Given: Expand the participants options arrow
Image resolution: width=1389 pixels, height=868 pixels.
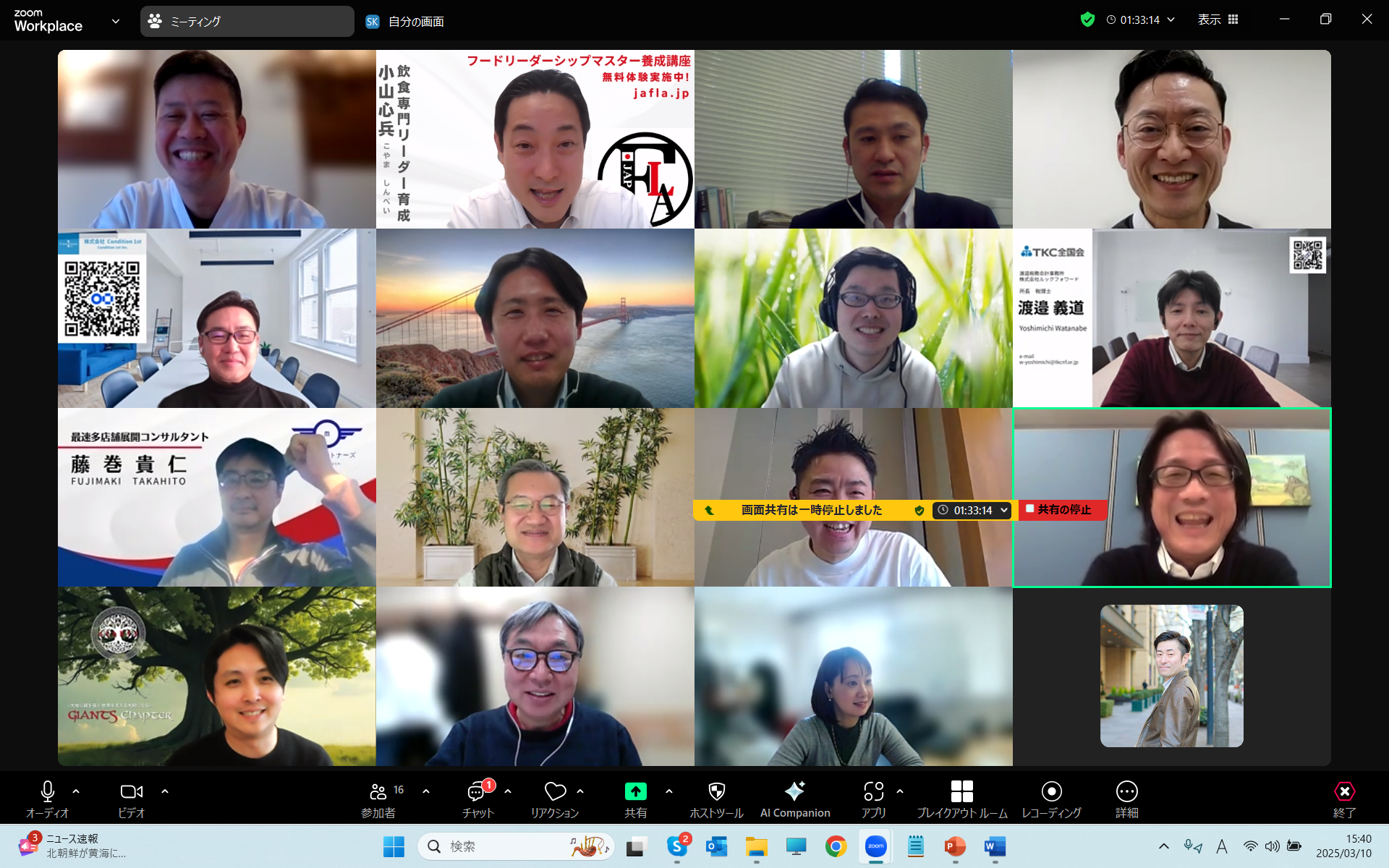Looking at the screenshot, I should 426,791.
